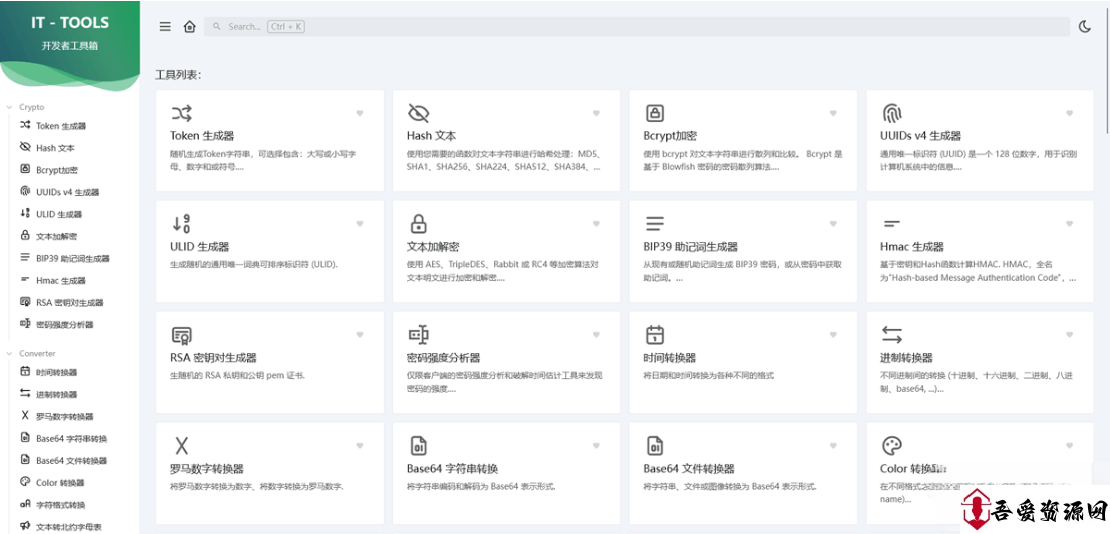1110x534 pixels.
Task: Favorite the Hash 文本 card heart
Action: [596, 113]
